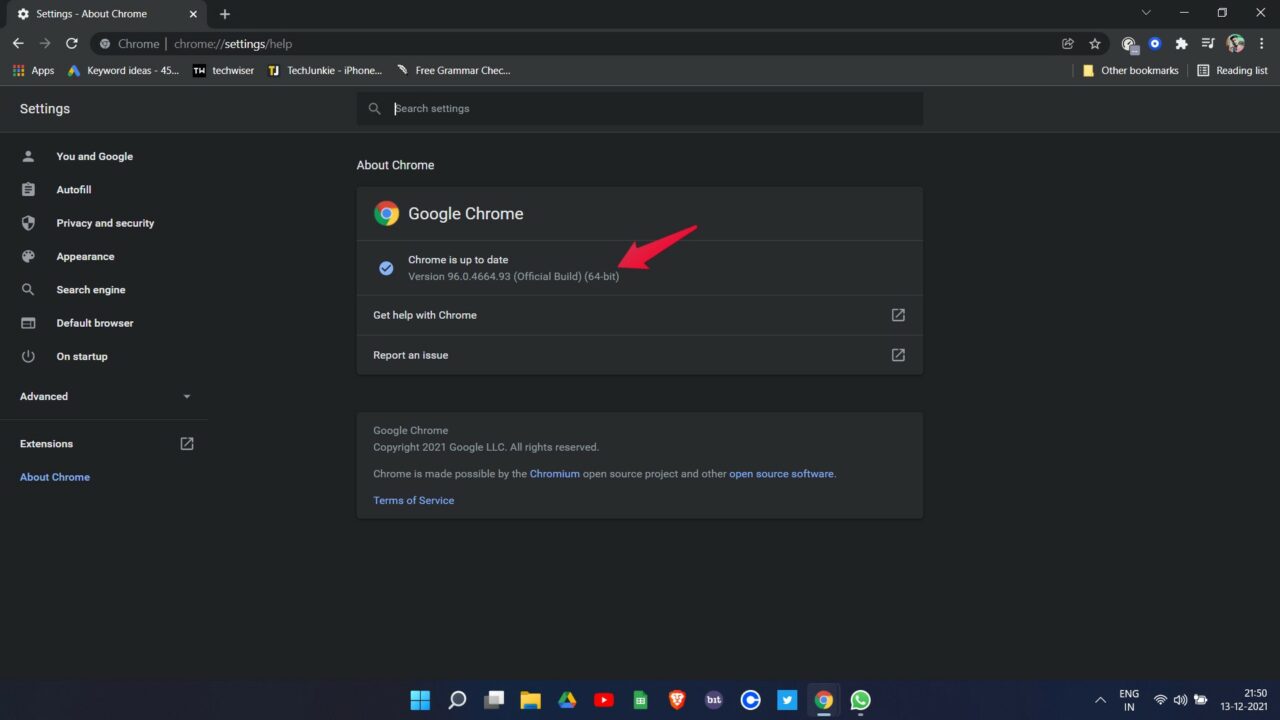This screenshot has height=720, width=1280.
Task: Open the speedometer extension icon
Action: coord(1129,44)
